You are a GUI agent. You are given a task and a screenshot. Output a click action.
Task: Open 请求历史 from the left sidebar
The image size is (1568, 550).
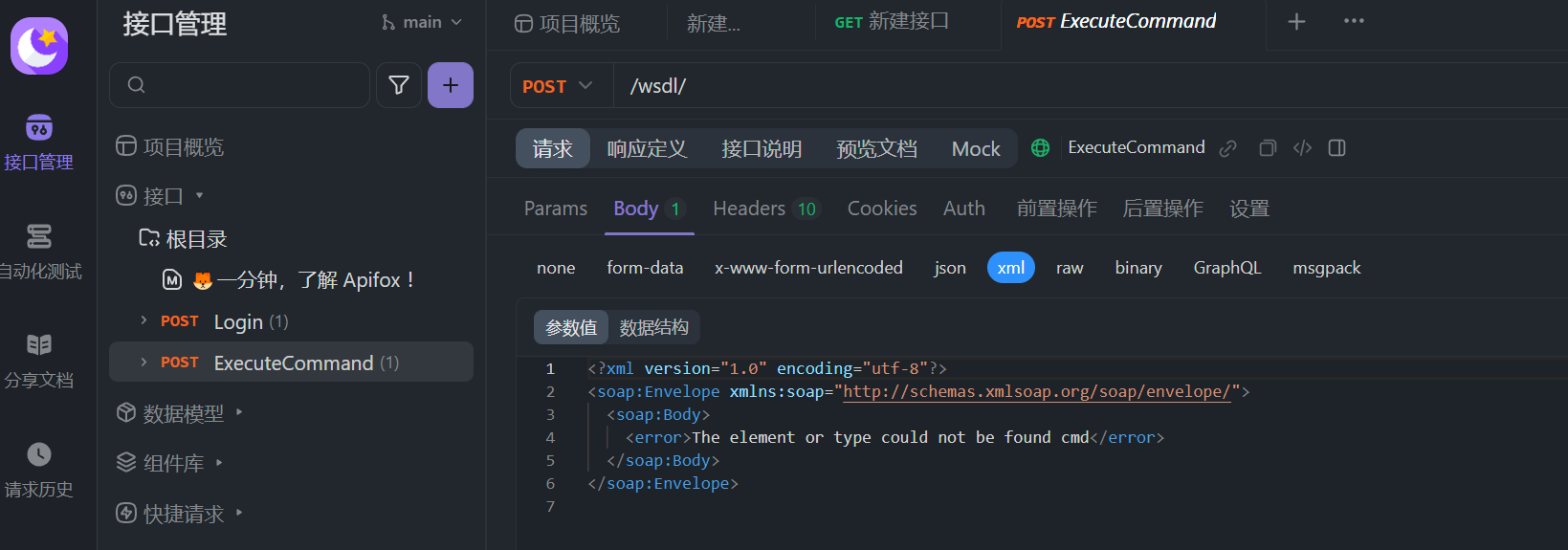[38, 470]
